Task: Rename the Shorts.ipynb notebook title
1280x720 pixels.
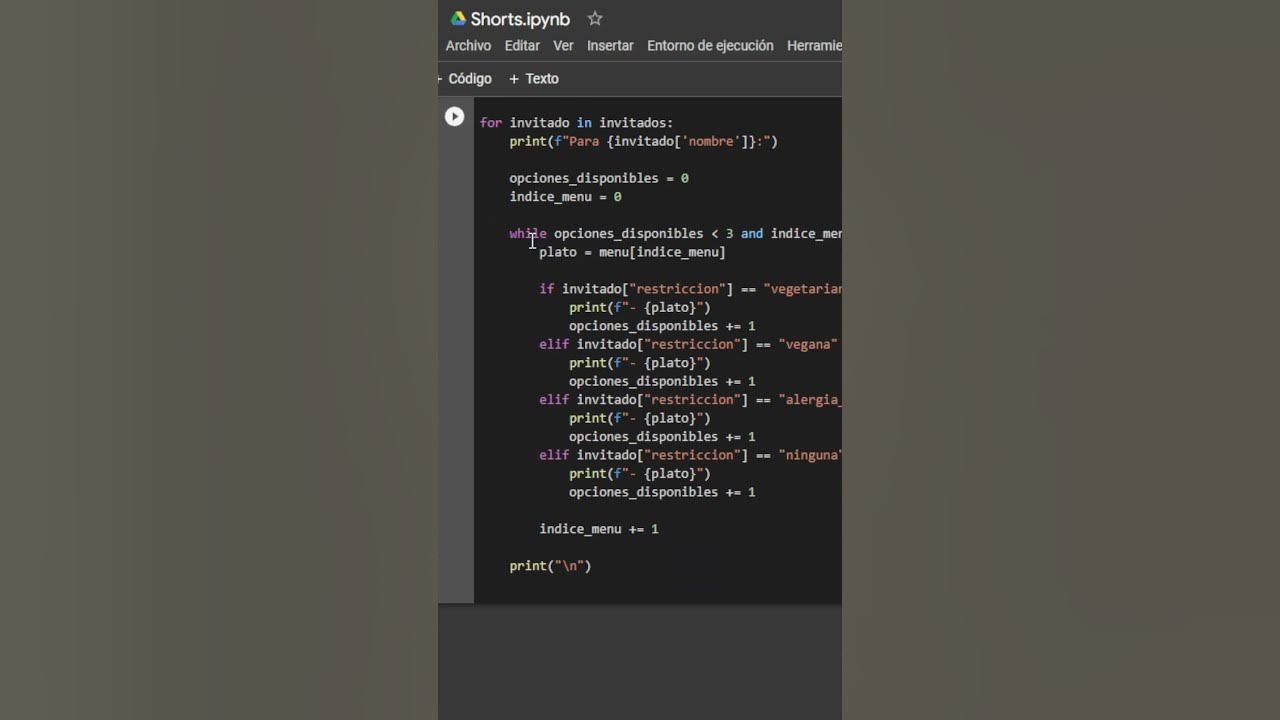Action: [x=520, y=19]
